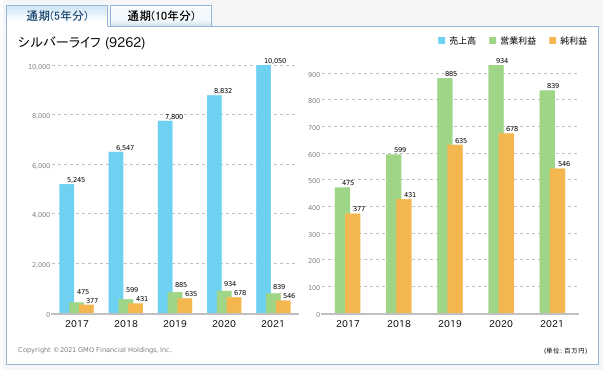Click the 2017 sales bar labeled 5,245
Image resolution: width=603 pixels, height=370 pixels.
67,249
